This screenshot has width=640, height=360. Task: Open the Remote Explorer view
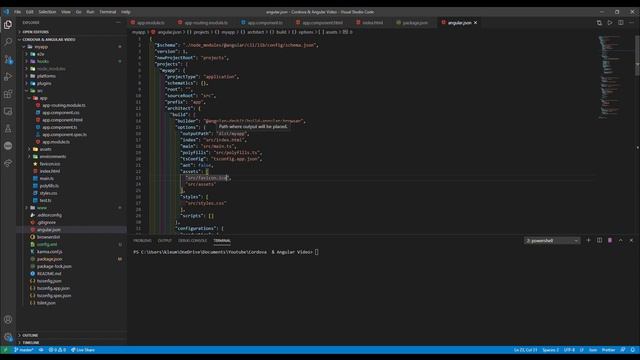click(x=8, y=111)
